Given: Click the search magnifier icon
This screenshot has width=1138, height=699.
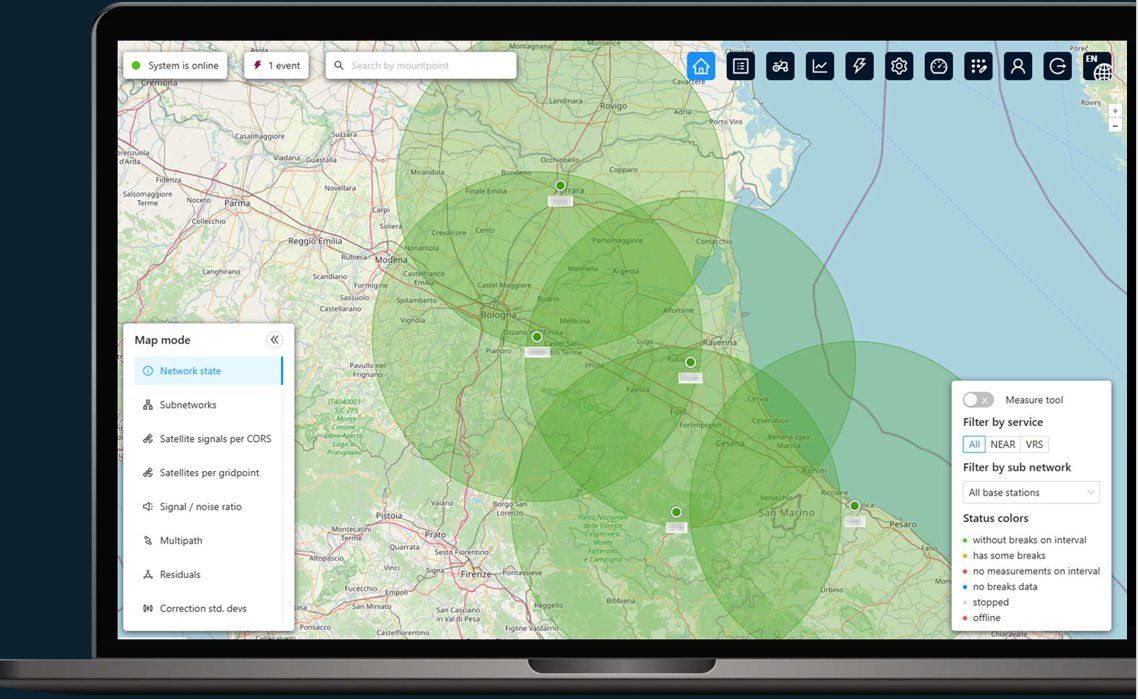Looking at the screenshot, I should coord(338,65).
